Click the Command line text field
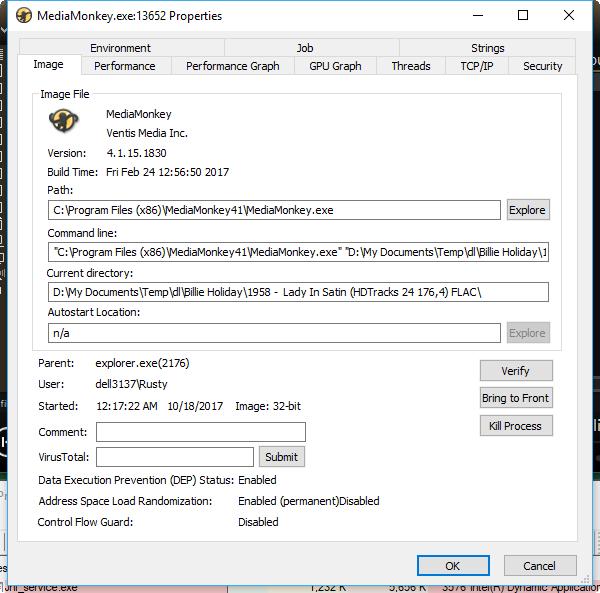This screenshot has width=600, height=593. 297,251
